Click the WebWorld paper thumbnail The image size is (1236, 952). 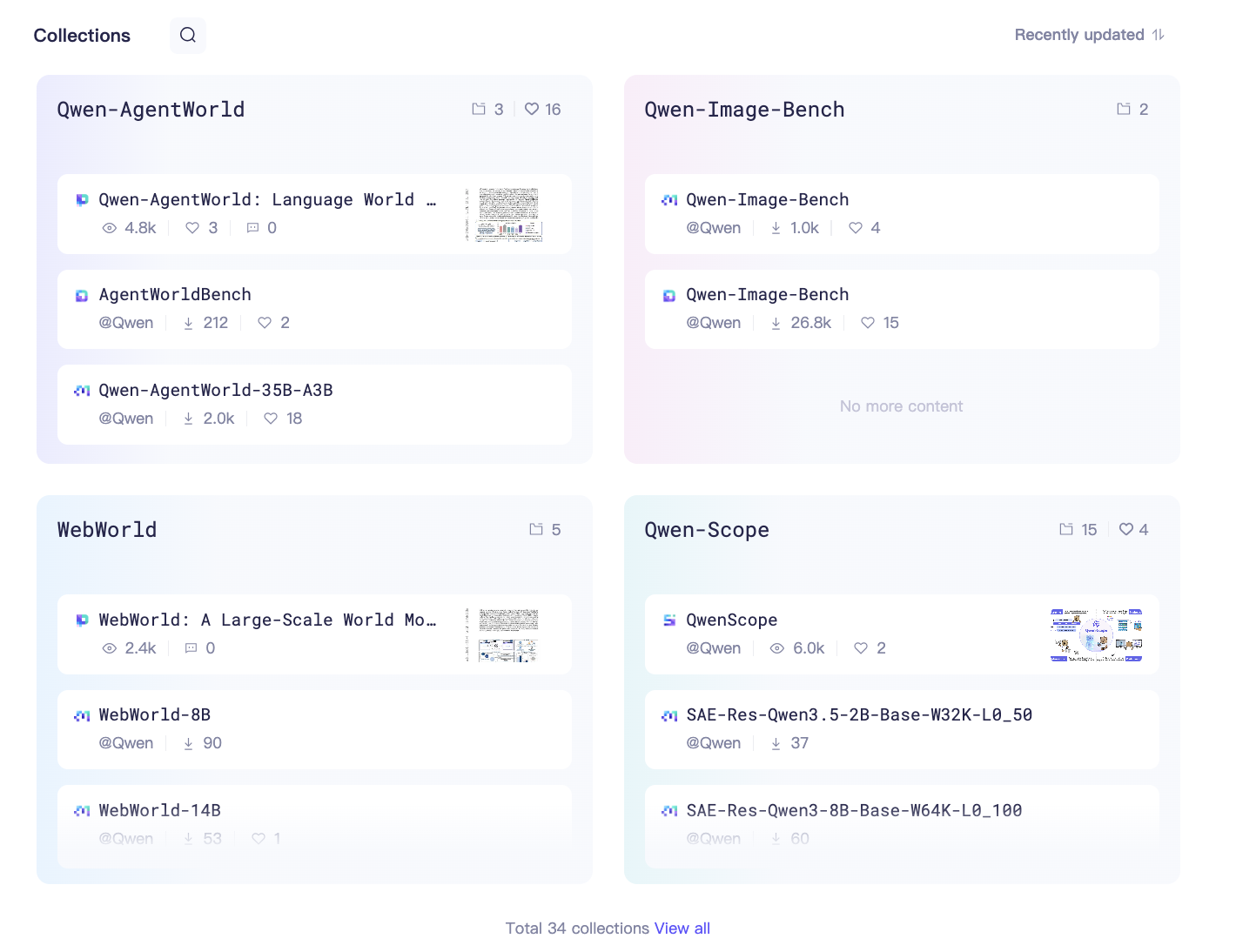[x=503, y=634]
